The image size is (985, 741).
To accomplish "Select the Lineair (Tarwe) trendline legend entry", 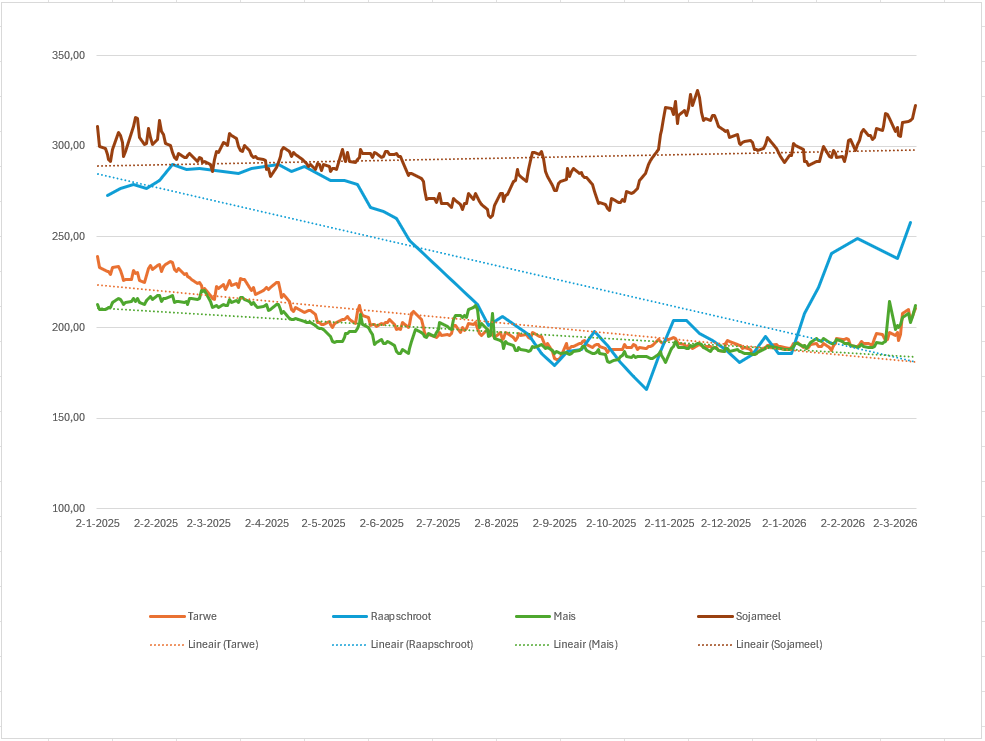I will coord(222,645).
